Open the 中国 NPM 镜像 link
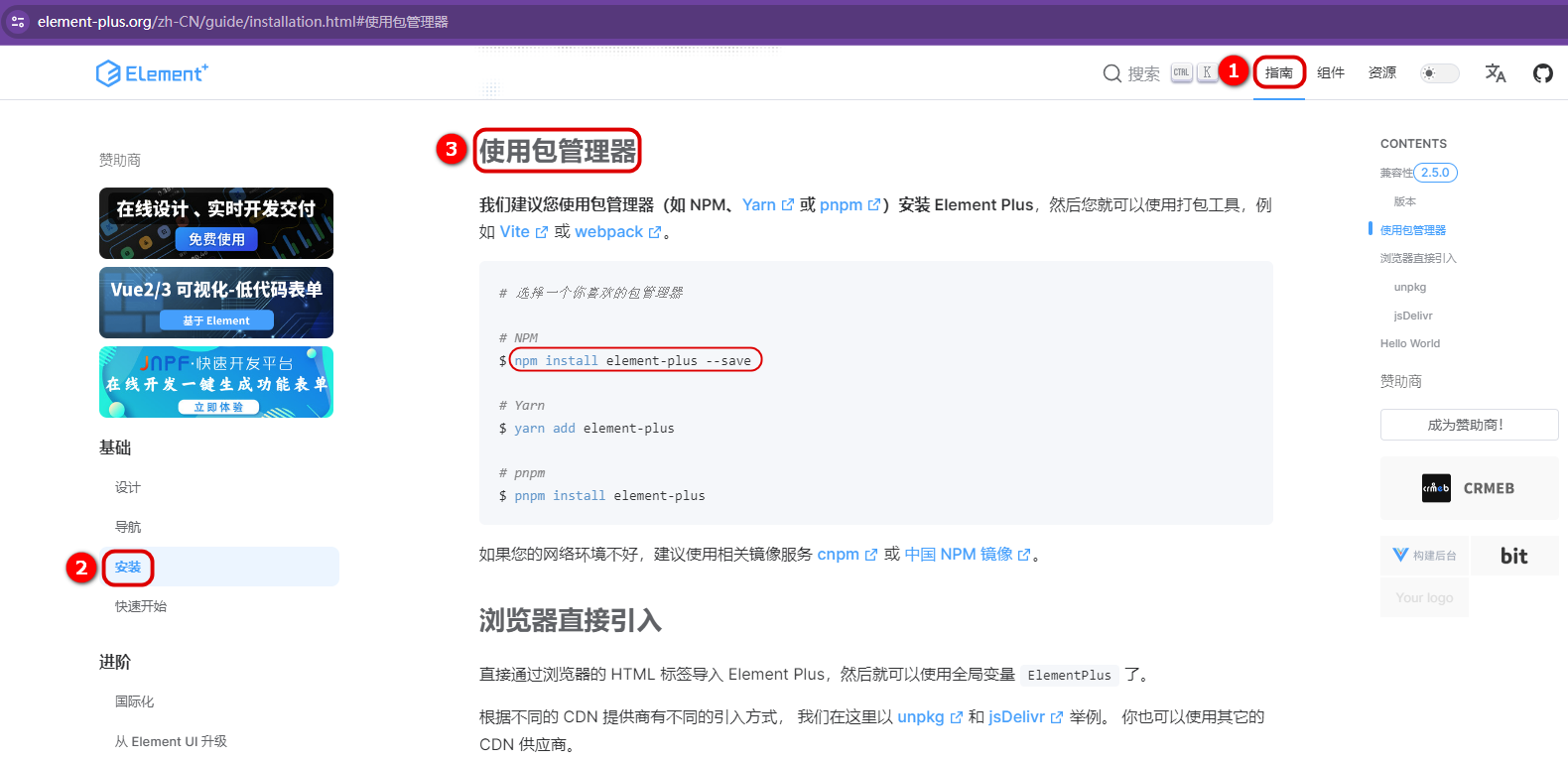1568x763 pixels. [968, 554]
